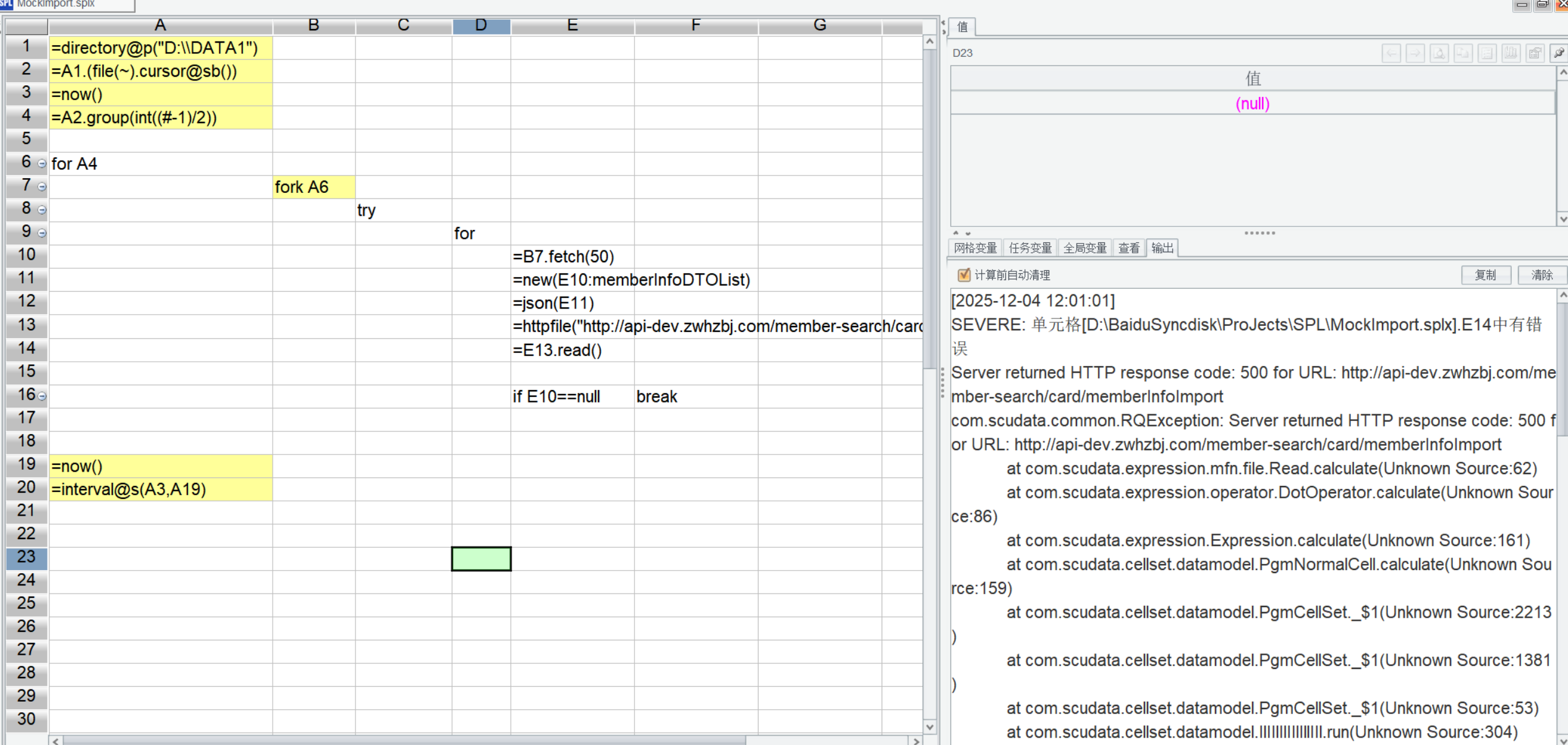Click the copy value icon in value panel
The width and height of the screenshot is (1568, 745).
pyautogui.click(x=1463, y=54)
